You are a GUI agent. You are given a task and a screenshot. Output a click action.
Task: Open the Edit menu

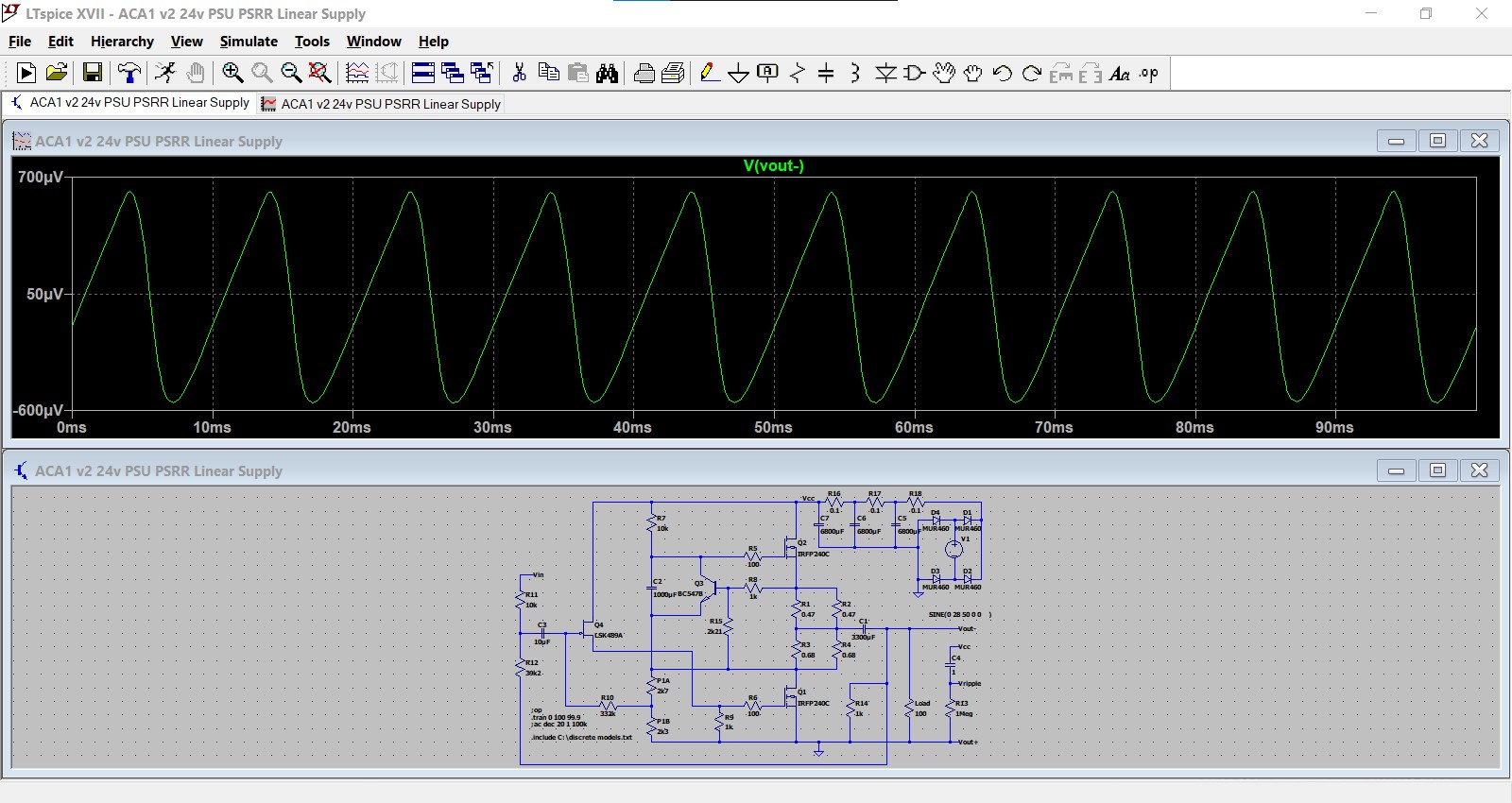pos(60,42)
